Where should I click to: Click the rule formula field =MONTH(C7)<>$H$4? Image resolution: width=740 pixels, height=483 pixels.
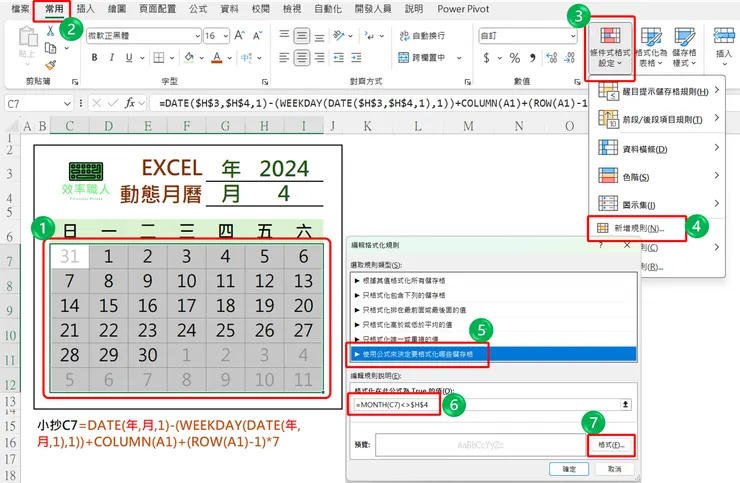(486, 405)
